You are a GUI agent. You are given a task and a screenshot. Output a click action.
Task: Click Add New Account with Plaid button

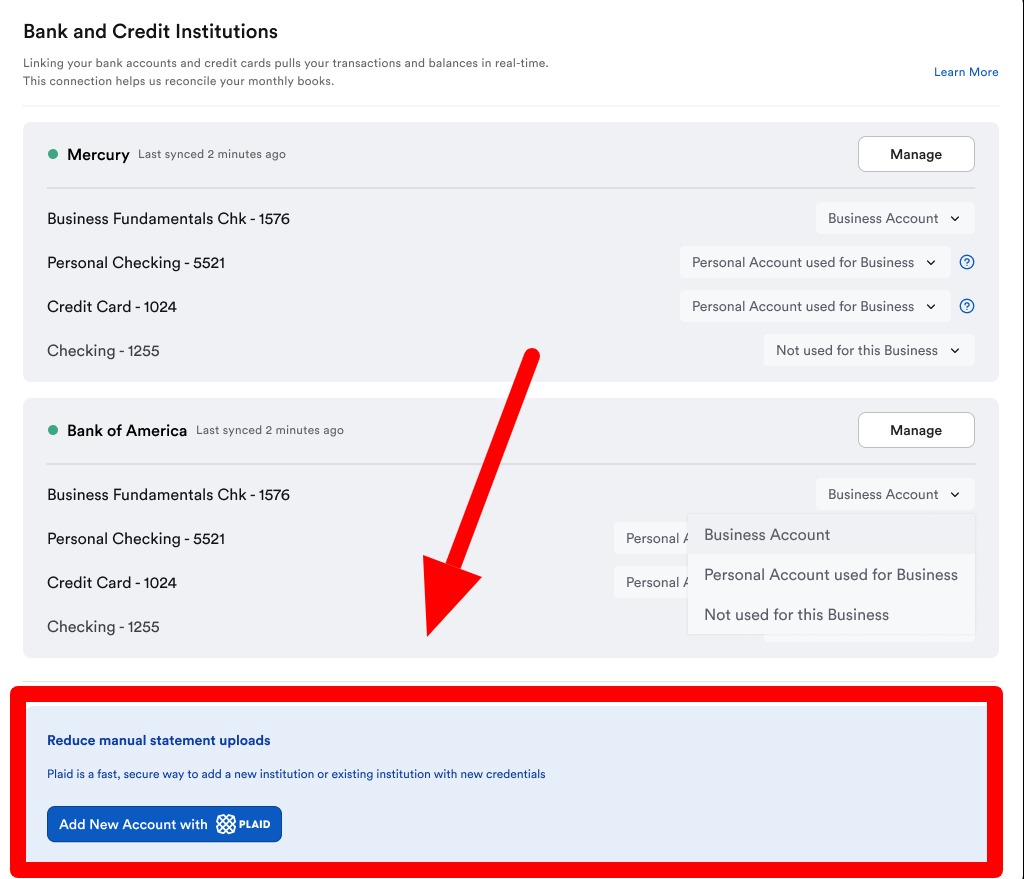click(164, 824)
